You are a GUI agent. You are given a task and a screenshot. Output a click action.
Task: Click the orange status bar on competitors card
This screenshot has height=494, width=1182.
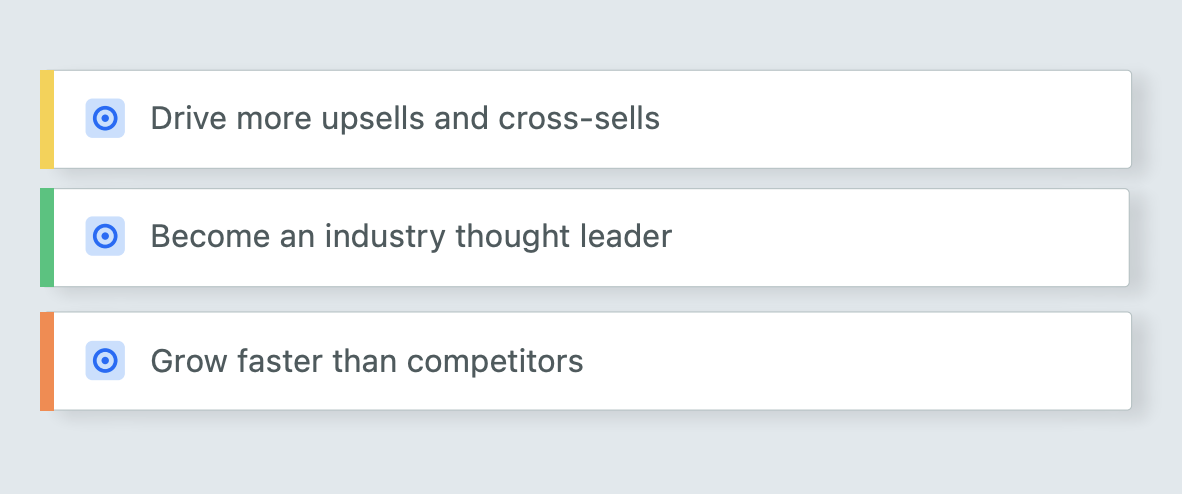click(x=47, y=361)
